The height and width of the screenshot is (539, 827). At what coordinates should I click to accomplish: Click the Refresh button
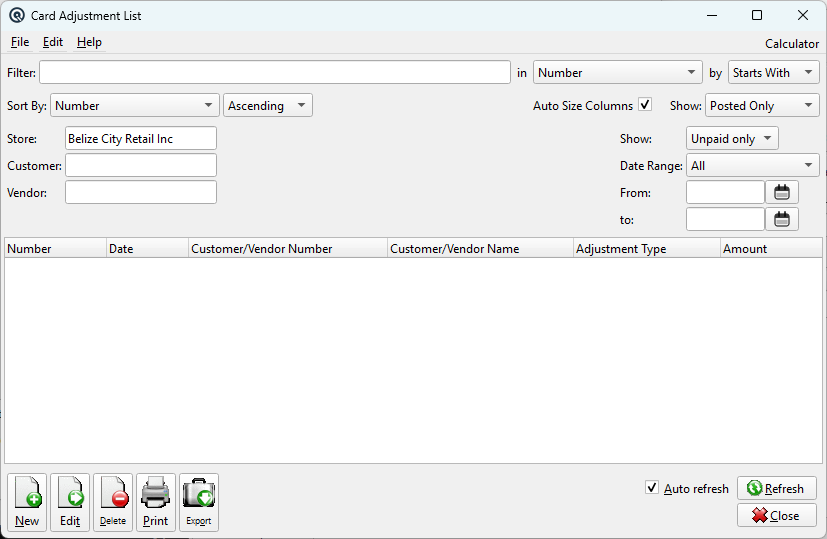[776, 488]
